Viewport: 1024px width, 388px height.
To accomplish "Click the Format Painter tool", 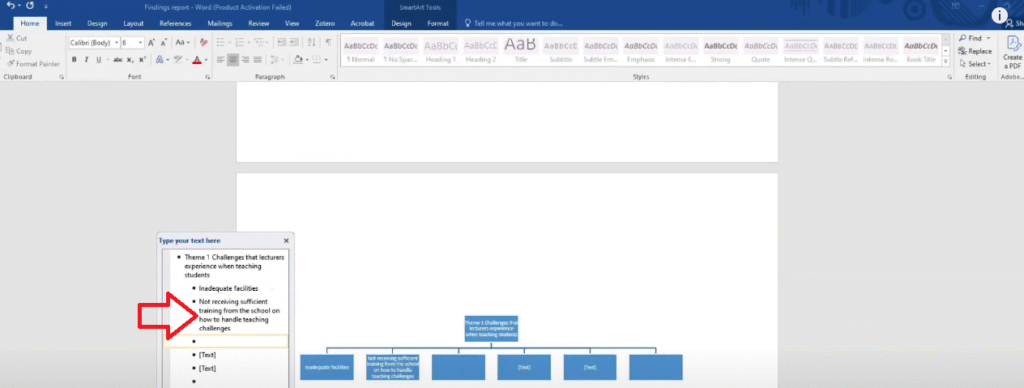I will click(33, 64).
